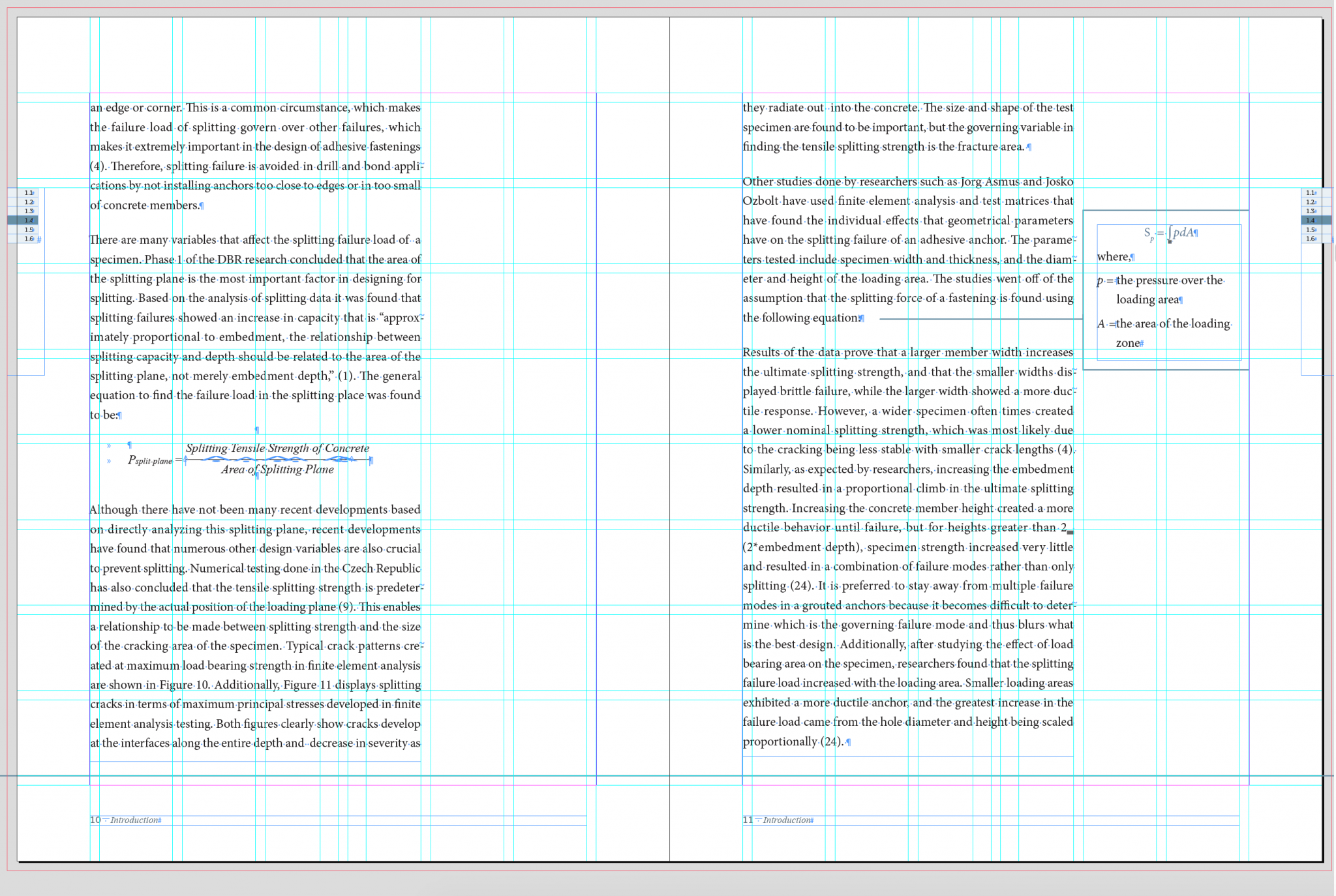Click the page 10 Introduction footer
Image resolution: width=1336 pixels, height=896 pixels.
pyautogui.click(x=134, y=820)
